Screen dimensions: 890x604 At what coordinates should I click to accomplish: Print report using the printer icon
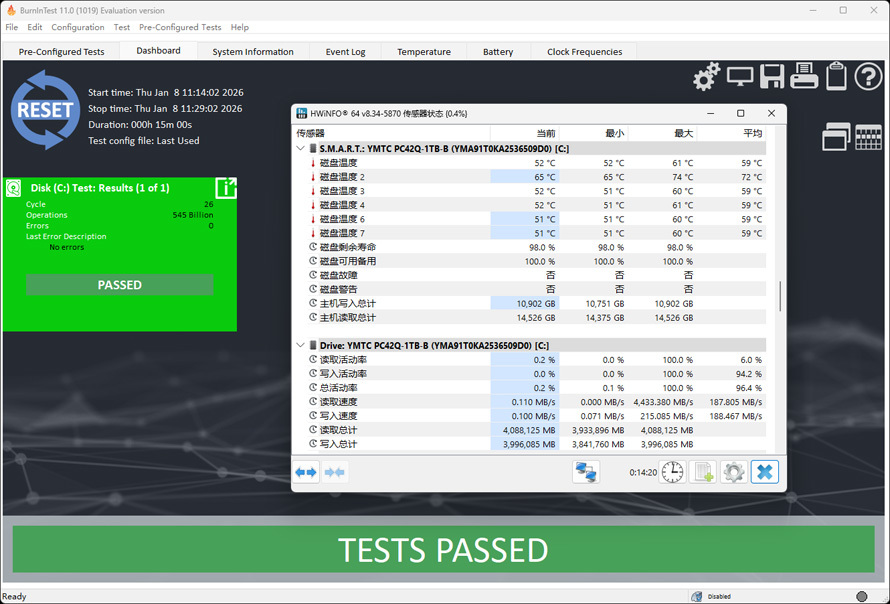tap(804, 76)
